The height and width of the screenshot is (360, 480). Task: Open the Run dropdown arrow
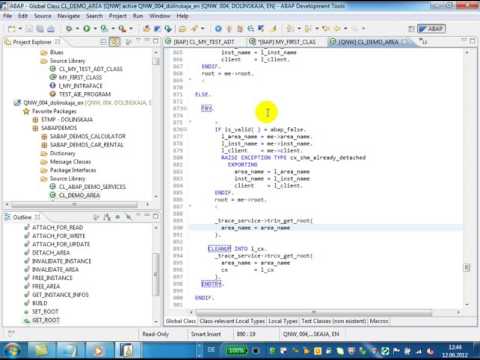tap(95, 29)
